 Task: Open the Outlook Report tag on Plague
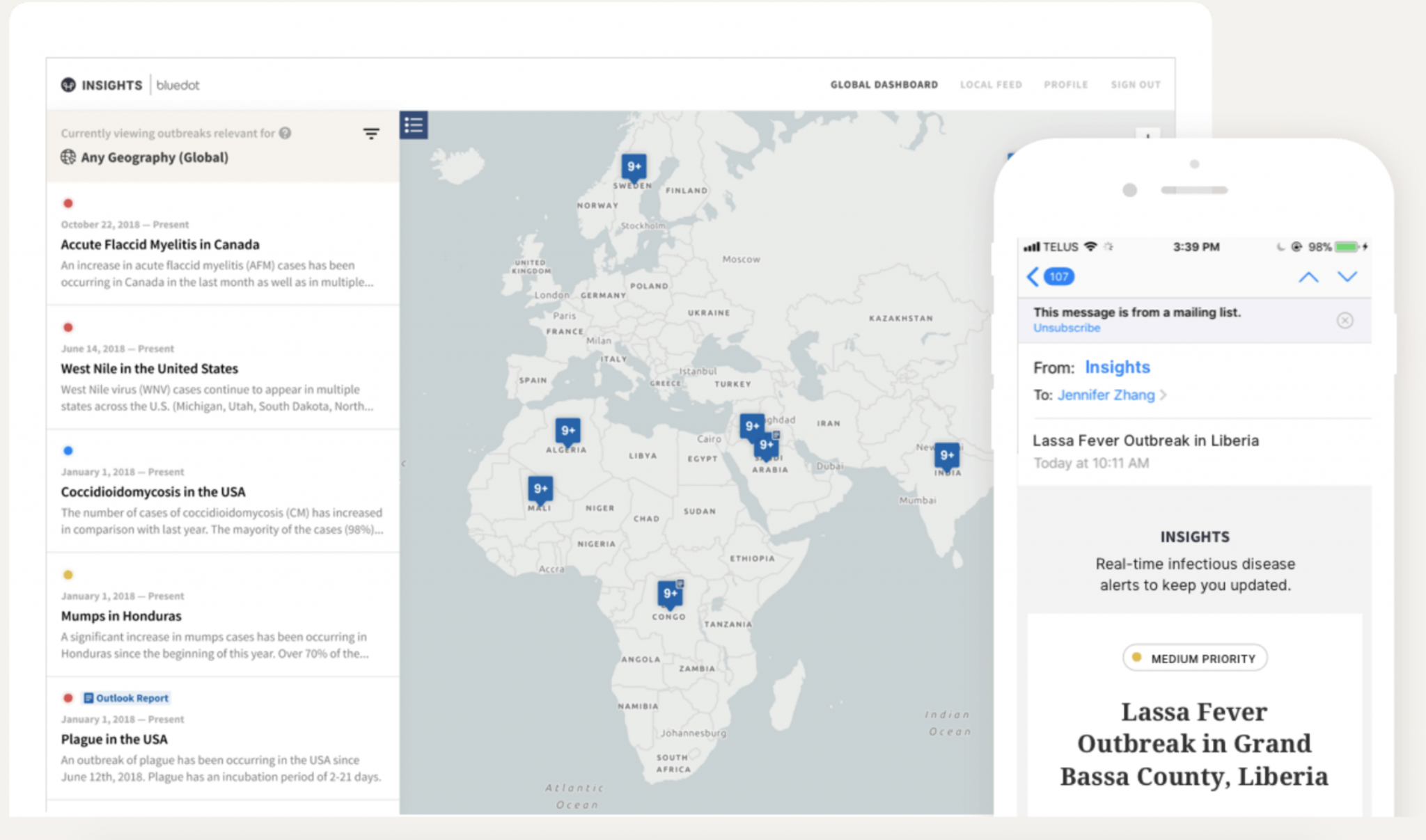click(126, 698)
